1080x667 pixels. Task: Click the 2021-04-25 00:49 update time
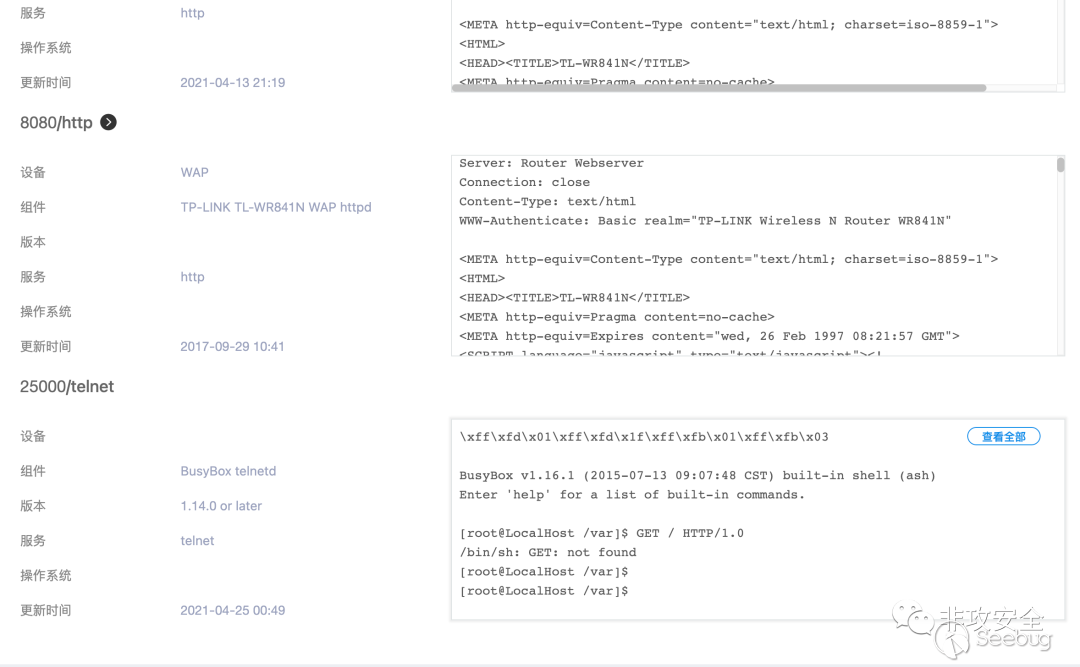232,610
